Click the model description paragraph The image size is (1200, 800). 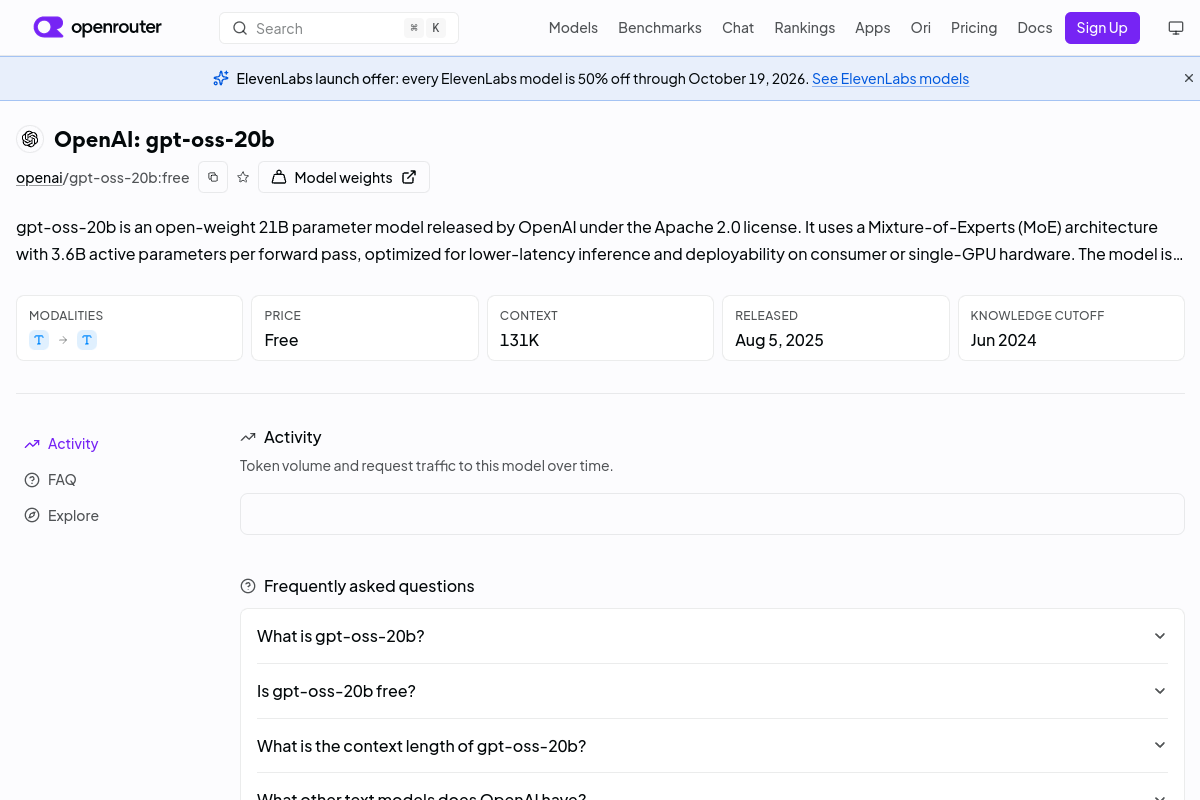(600, 241)
